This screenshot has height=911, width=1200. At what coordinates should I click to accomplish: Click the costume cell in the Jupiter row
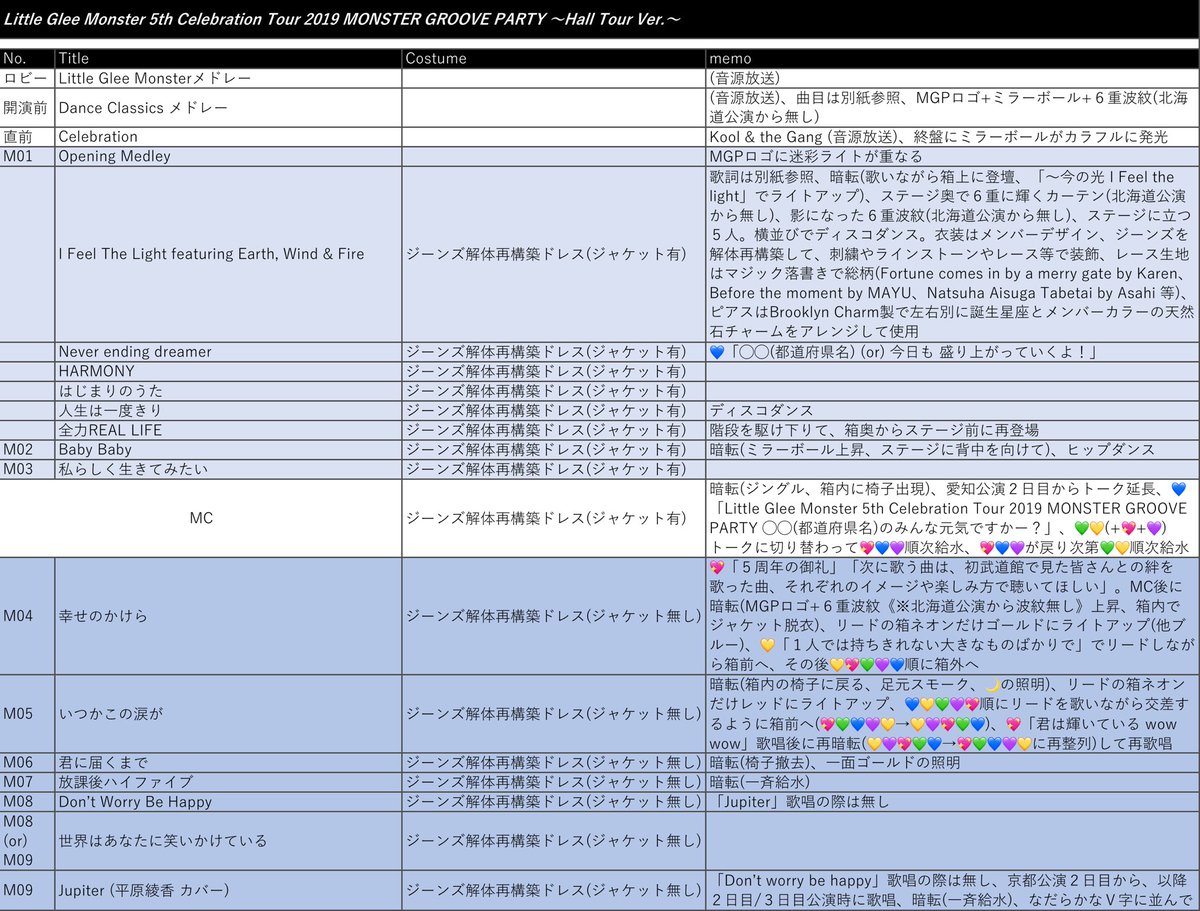pos(554,890)
